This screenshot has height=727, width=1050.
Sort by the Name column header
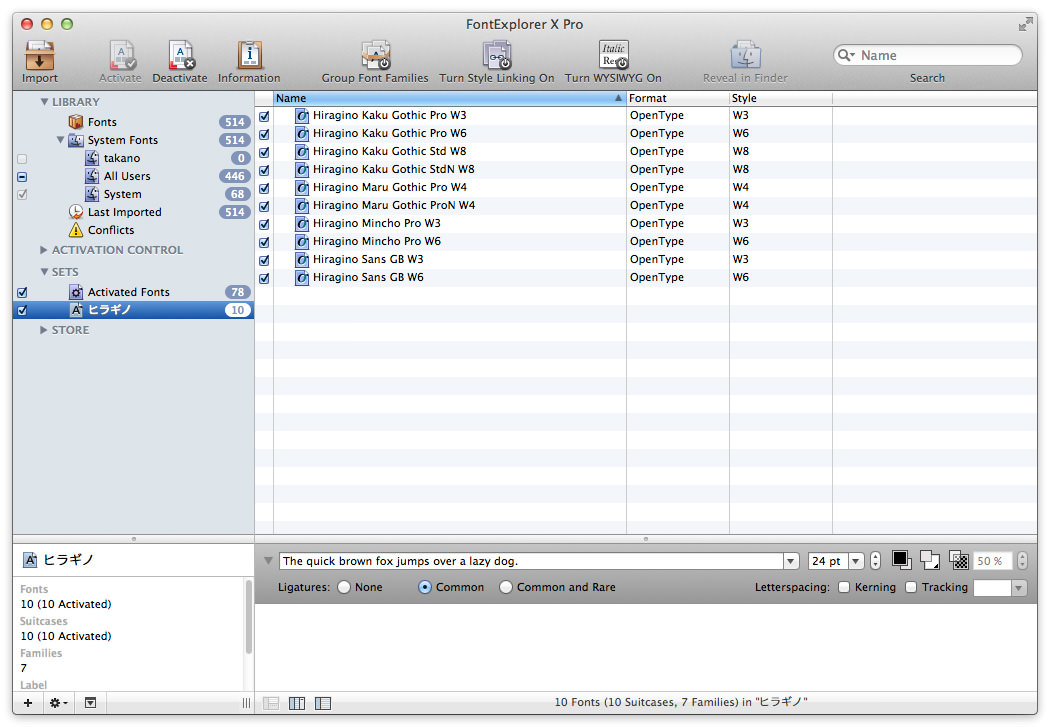coord(449,98)
